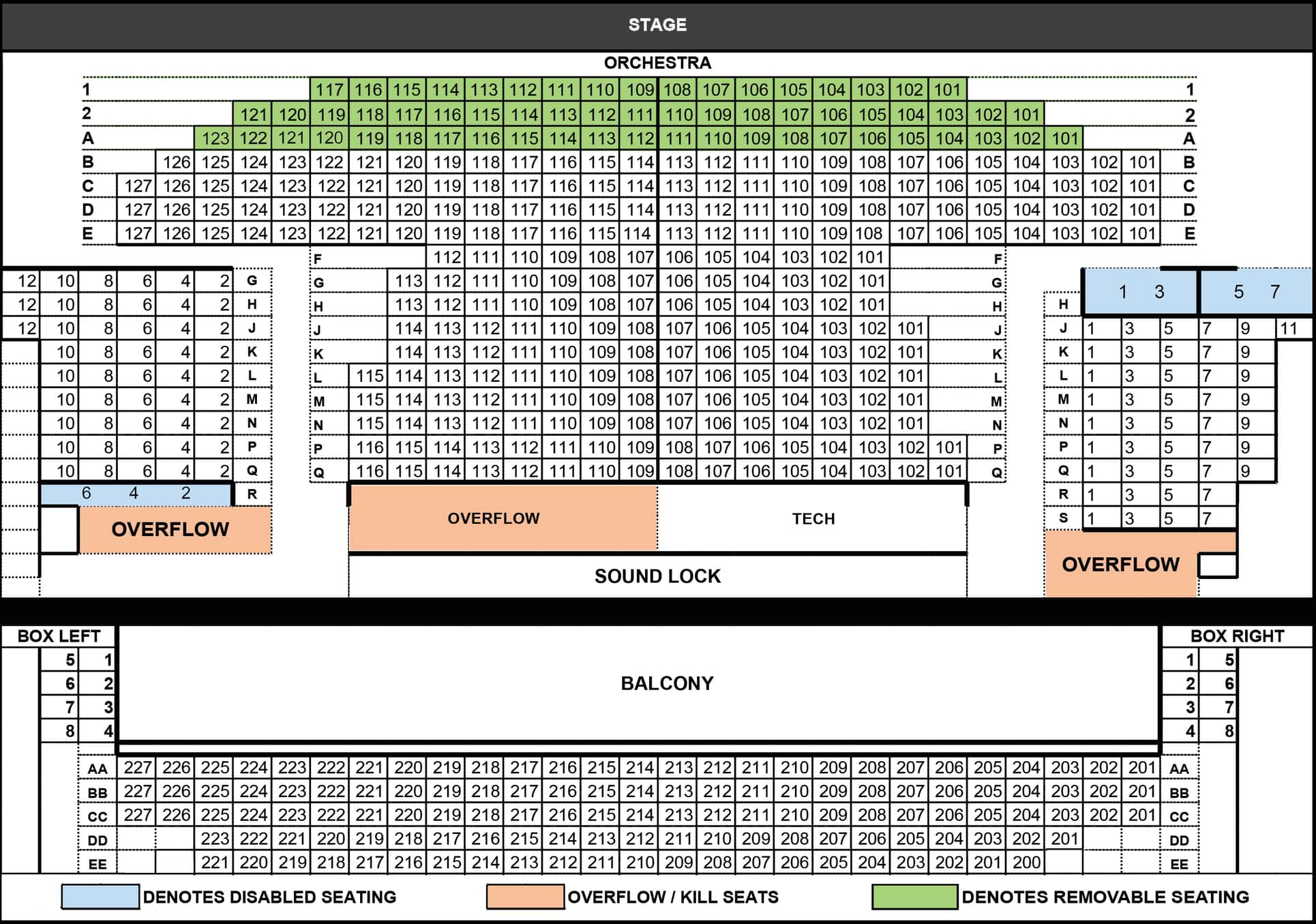Select Box Right seat 6
This screenshot has height=924, width=1316.
(x=1218, y=683)
